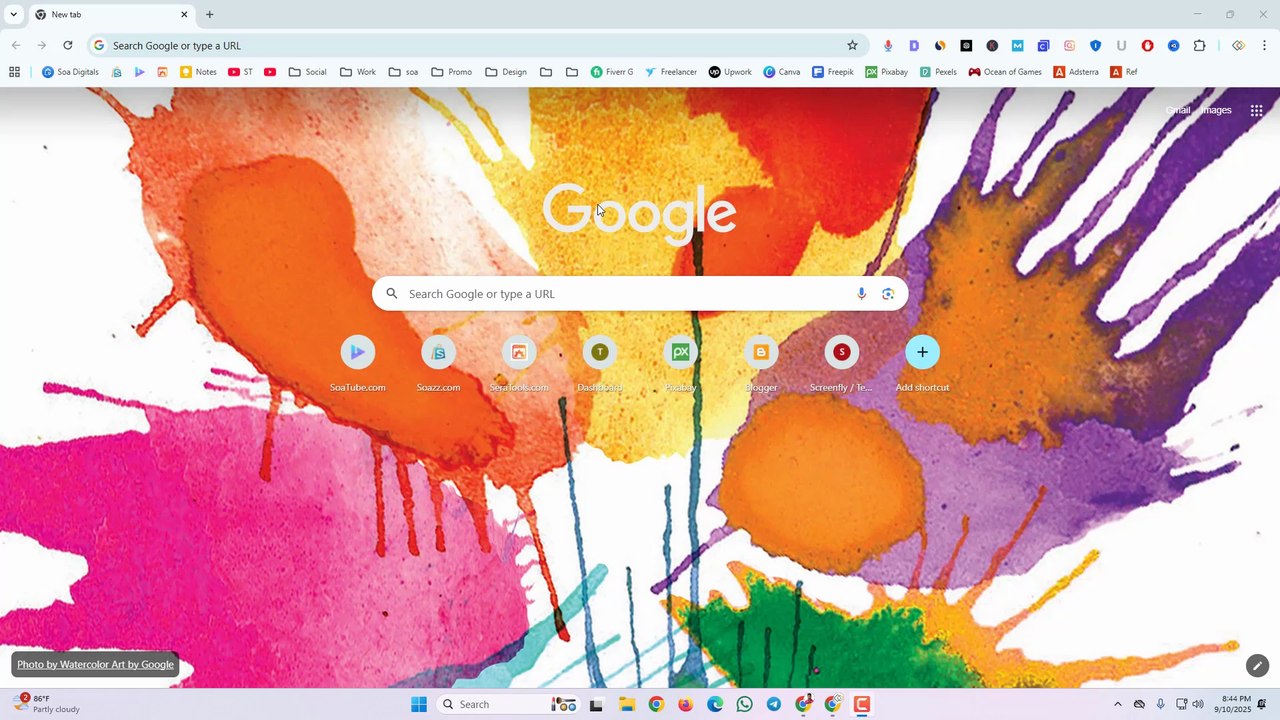Open the Pexels bookmark
This screenshot has height=720, width=1280.
click(938, 72)
